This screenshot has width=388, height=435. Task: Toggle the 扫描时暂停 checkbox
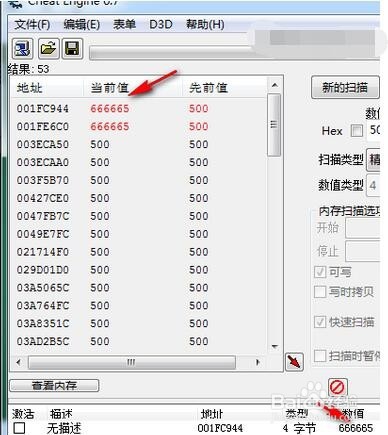(320, 356)
